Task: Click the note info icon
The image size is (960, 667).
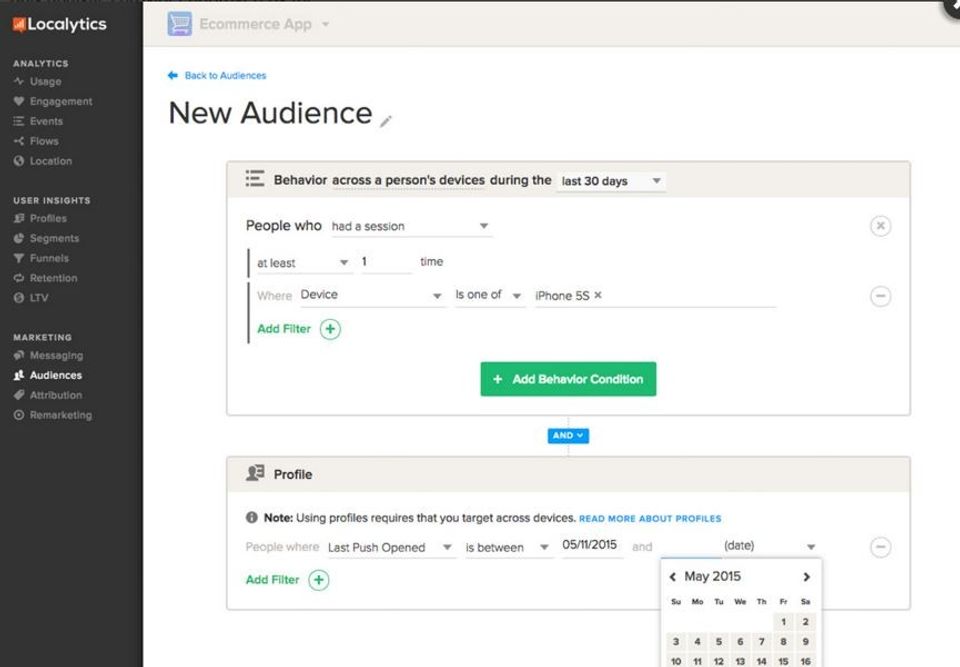Action: click(252, 518)
